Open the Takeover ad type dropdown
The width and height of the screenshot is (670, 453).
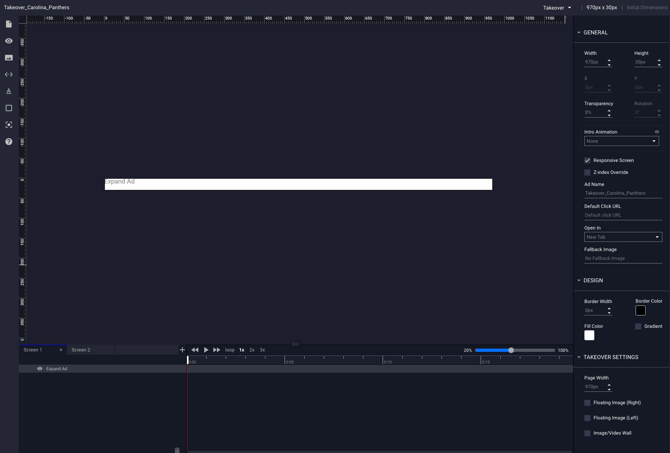pos(557,8)
